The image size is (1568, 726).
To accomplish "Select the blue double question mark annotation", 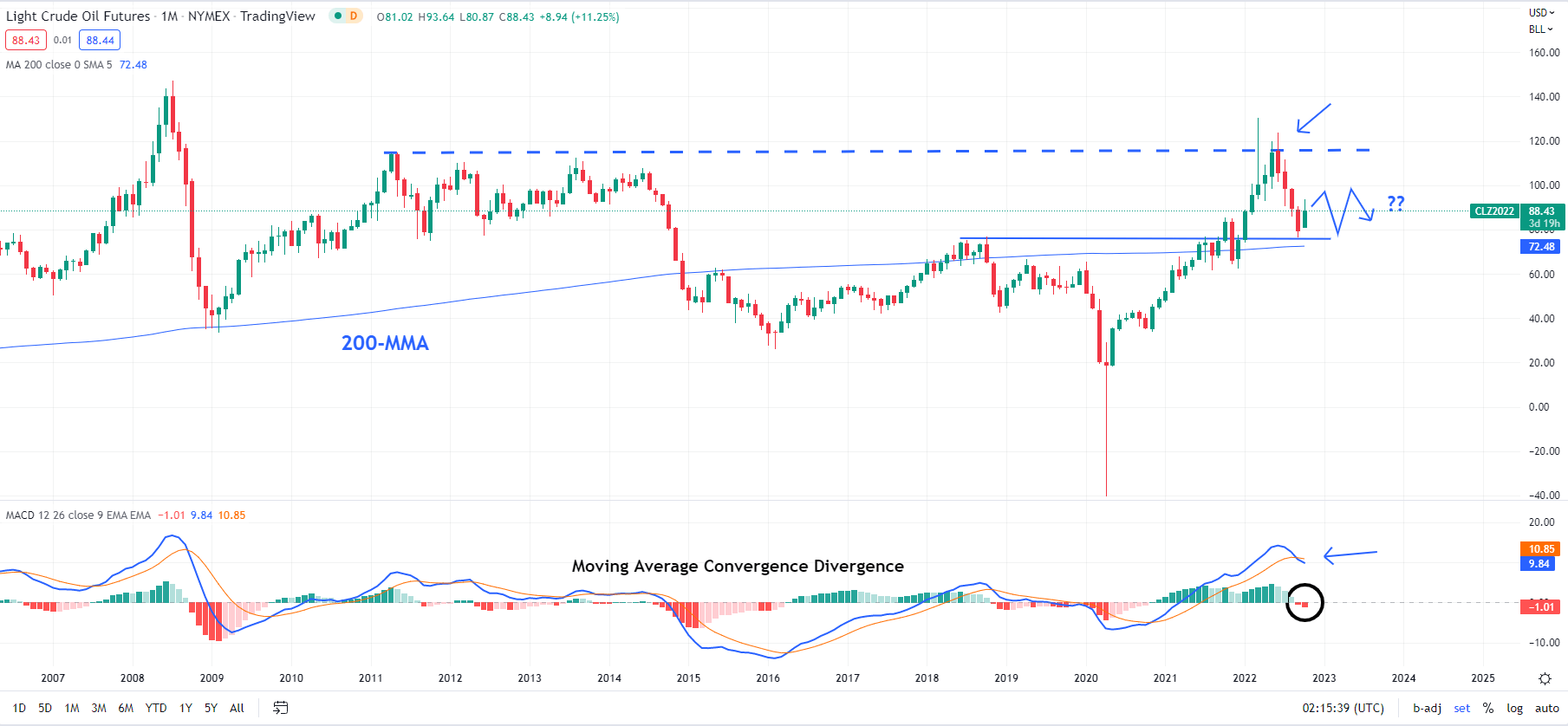I will click(x=1396, y=203).
